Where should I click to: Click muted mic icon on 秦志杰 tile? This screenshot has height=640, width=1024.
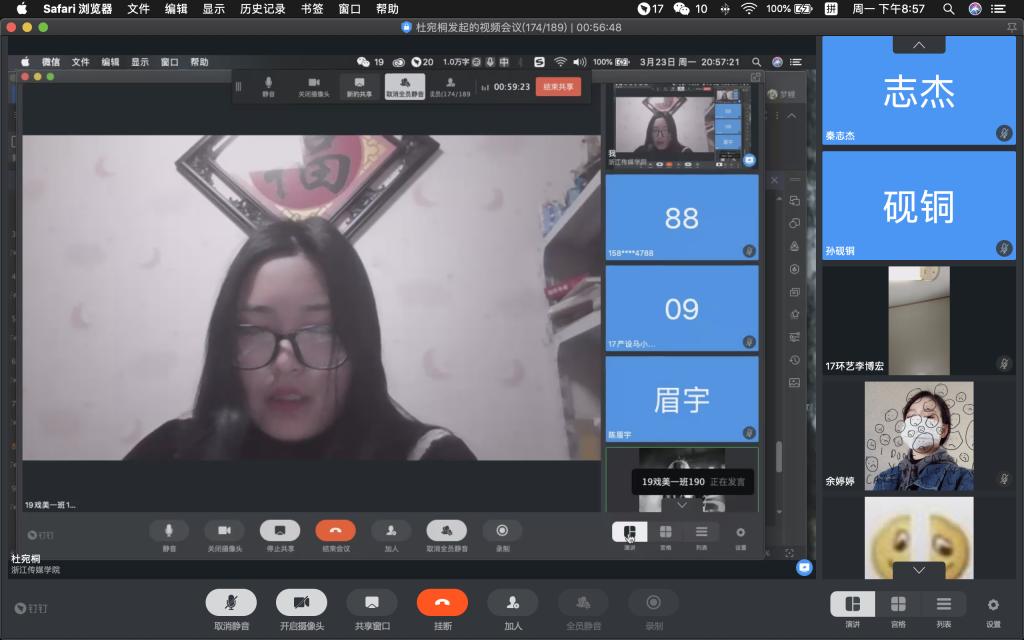(1003, 133)
